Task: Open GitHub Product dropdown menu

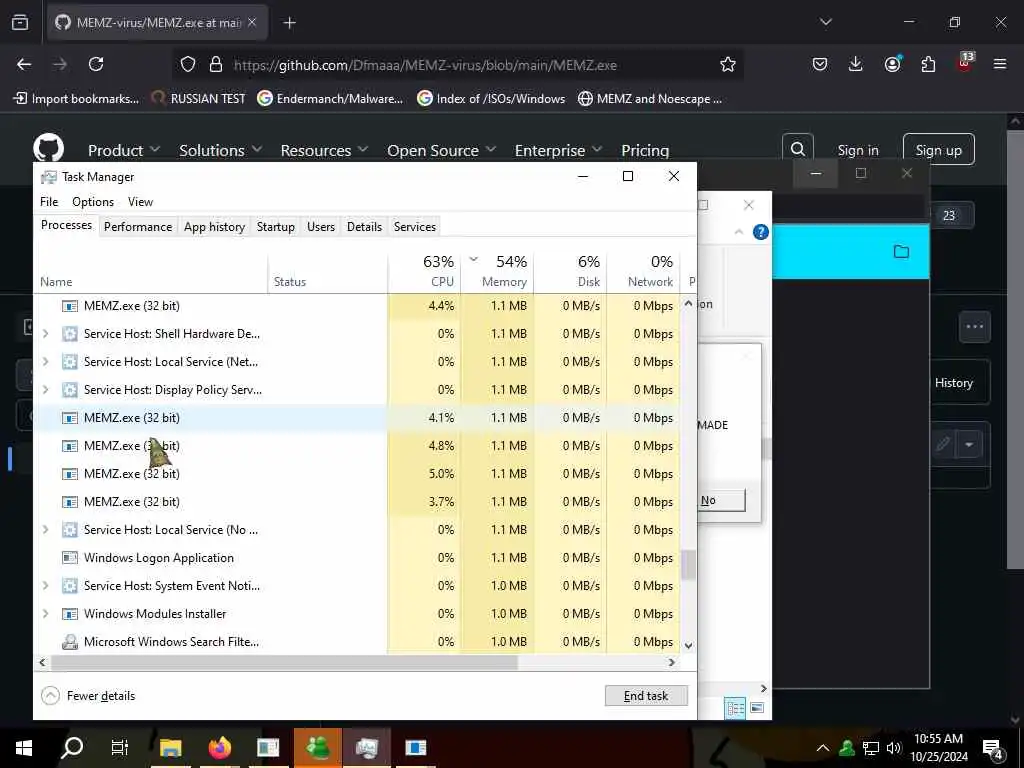Action: coord(124,150)
